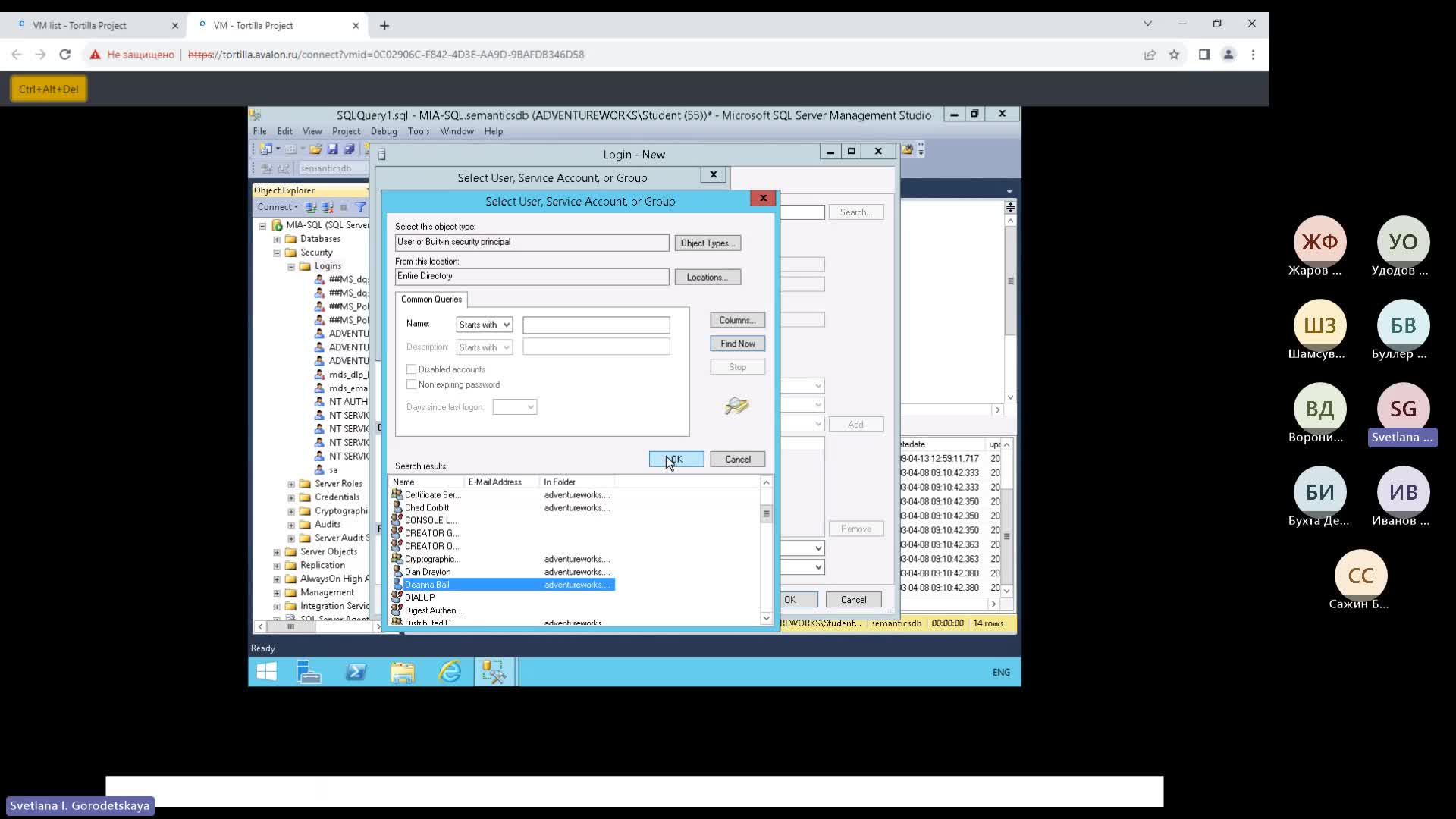
Task: Click the search results vertical scrollbar thumb
Action: click(x=766, y=513)
